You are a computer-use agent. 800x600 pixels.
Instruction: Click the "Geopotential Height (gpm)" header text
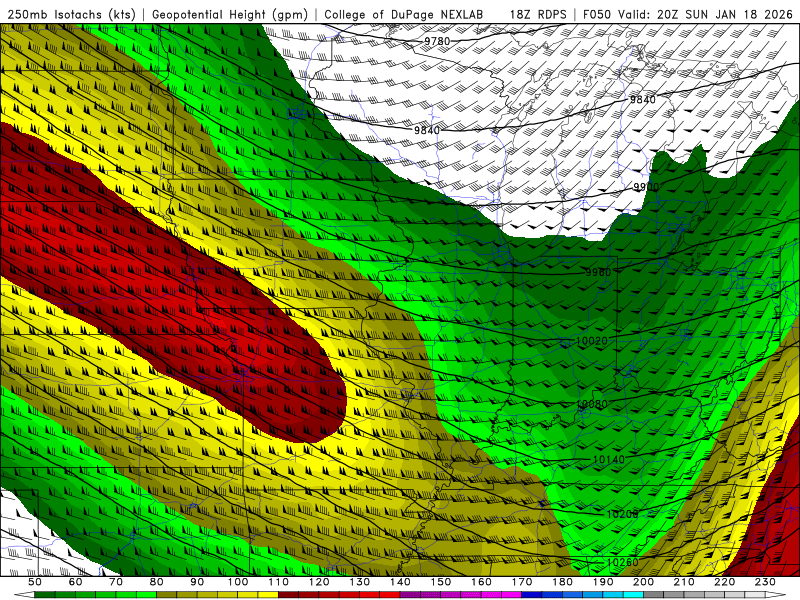[x=230, y=15]
